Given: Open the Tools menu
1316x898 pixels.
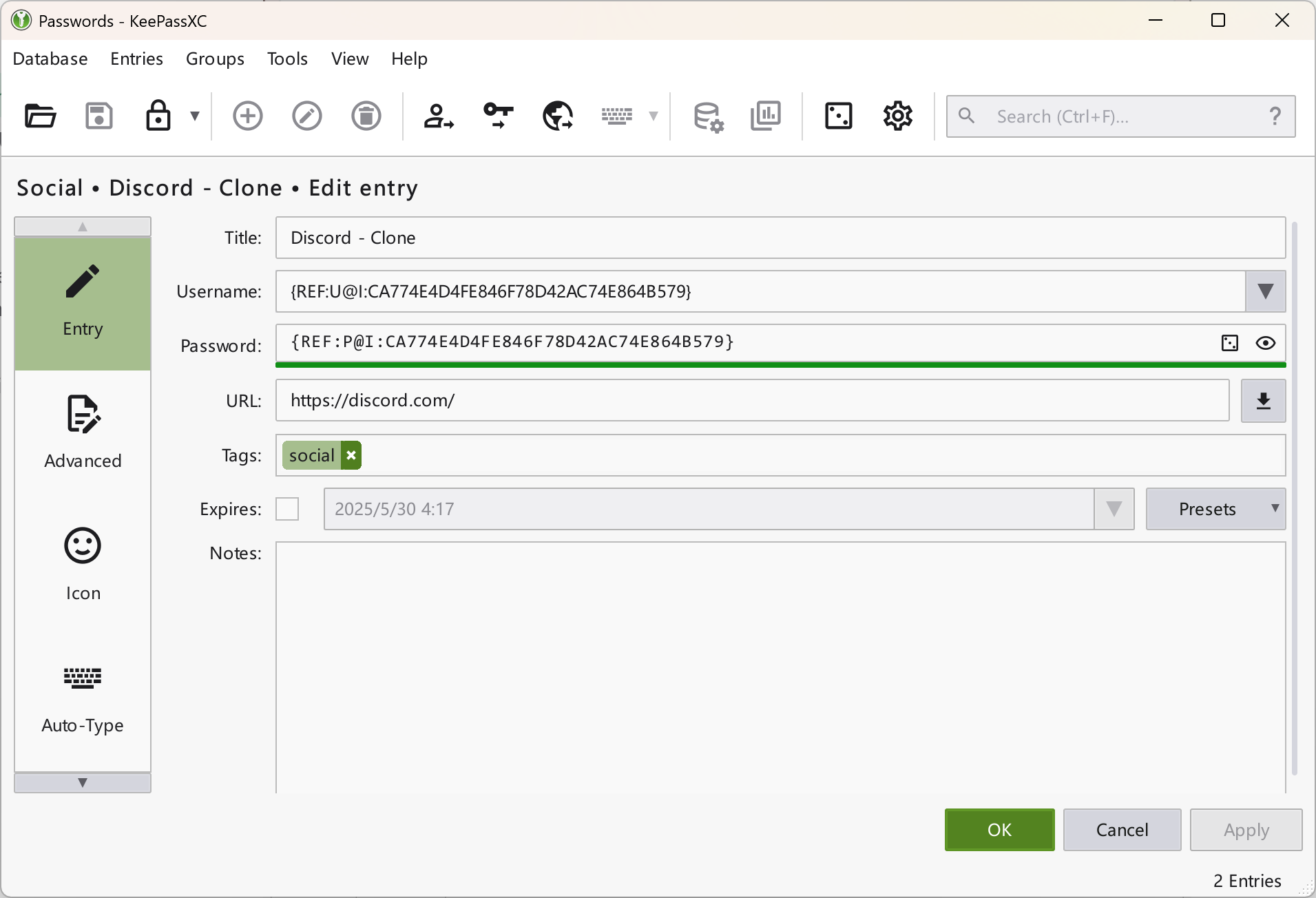Looking at the screenshot, I should point(287,59).
